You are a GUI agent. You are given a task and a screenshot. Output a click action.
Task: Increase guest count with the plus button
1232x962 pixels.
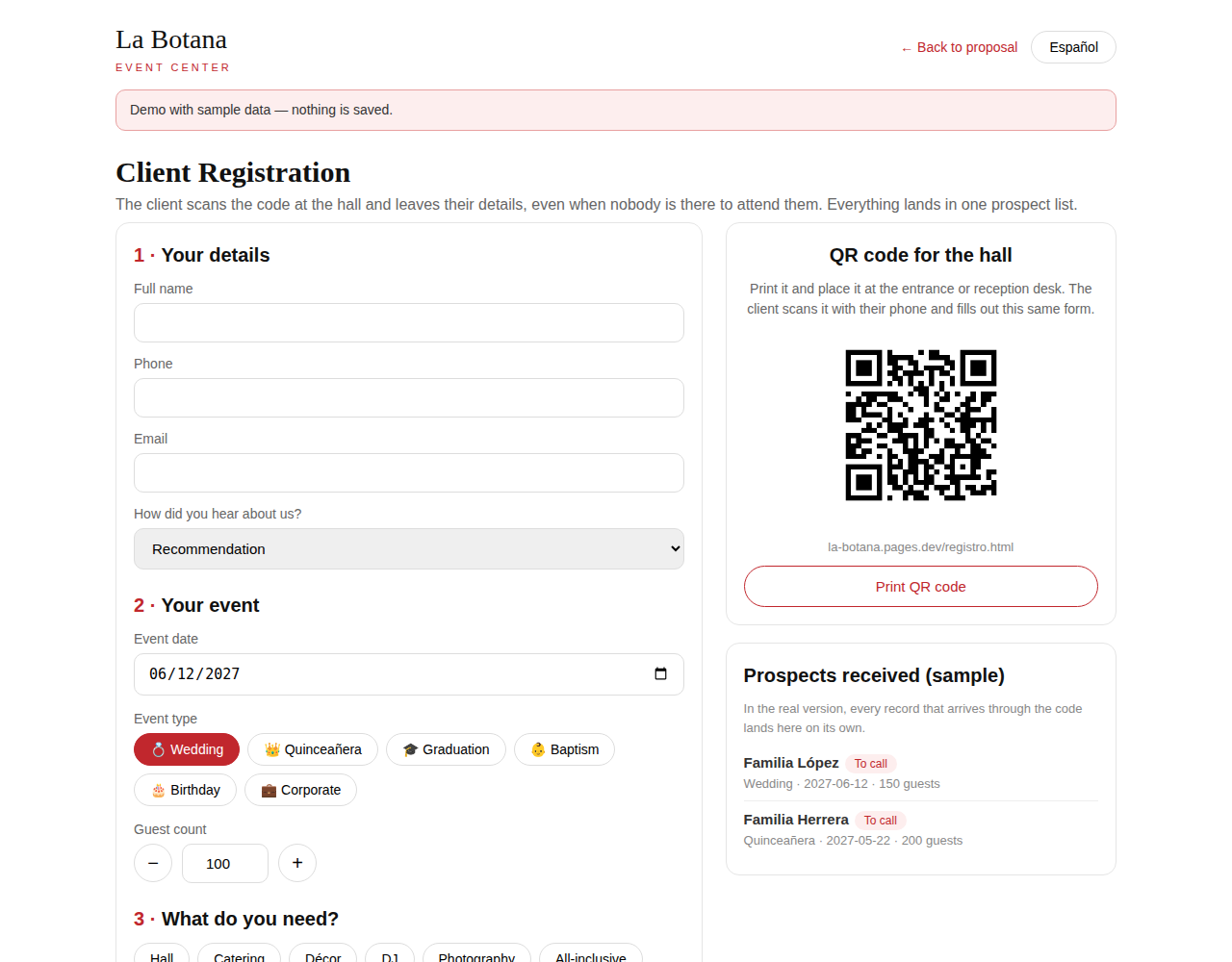[x=297, y=863]
